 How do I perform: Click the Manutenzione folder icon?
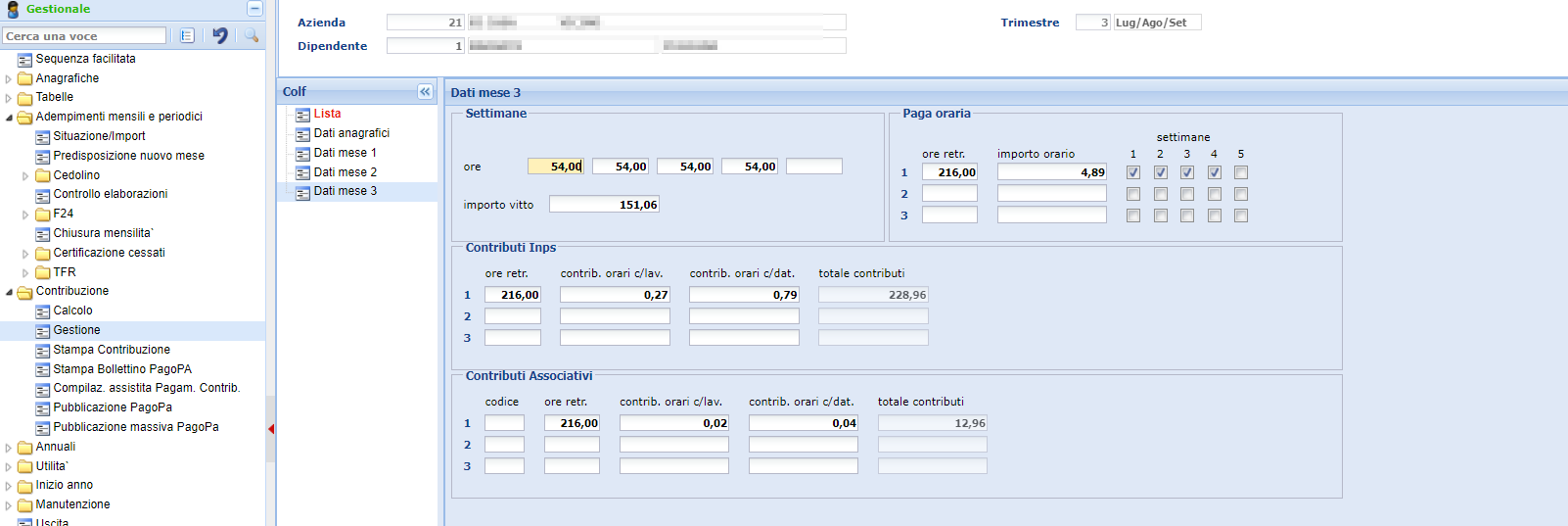click(x=25, y=505)
